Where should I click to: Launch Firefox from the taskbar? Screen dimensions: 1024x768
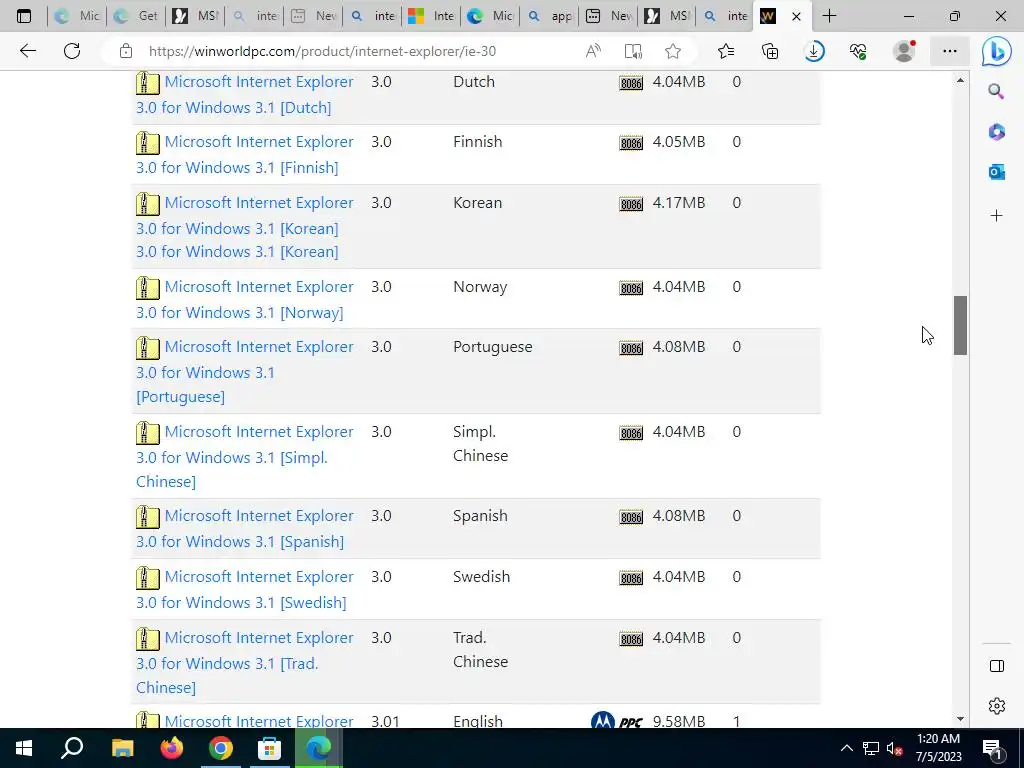point(172,748)
